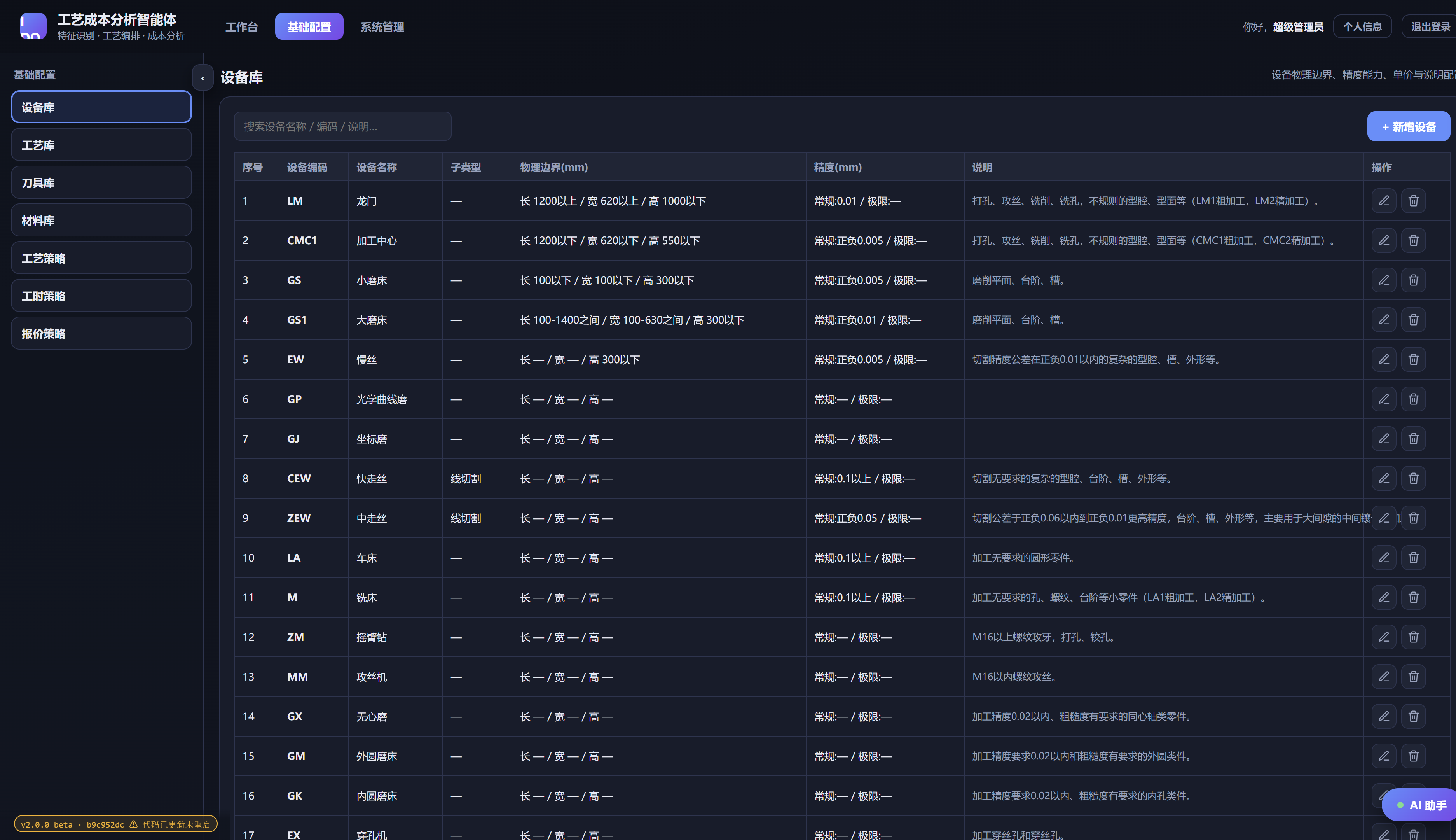Delete the M 铣床 row
1456x840 pixels.
point(1413,597)
